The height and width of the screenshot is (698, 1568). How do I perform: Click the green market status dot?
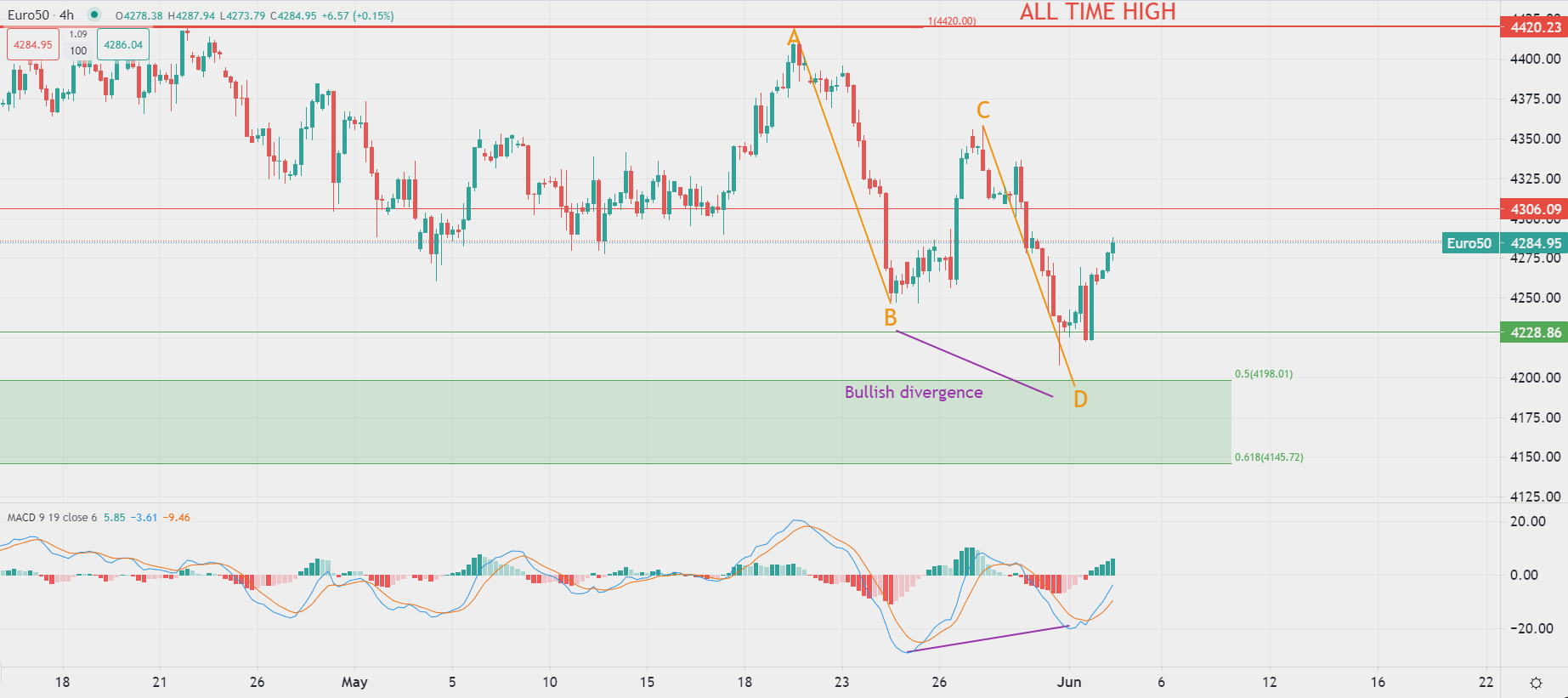[x=93, y=14]
